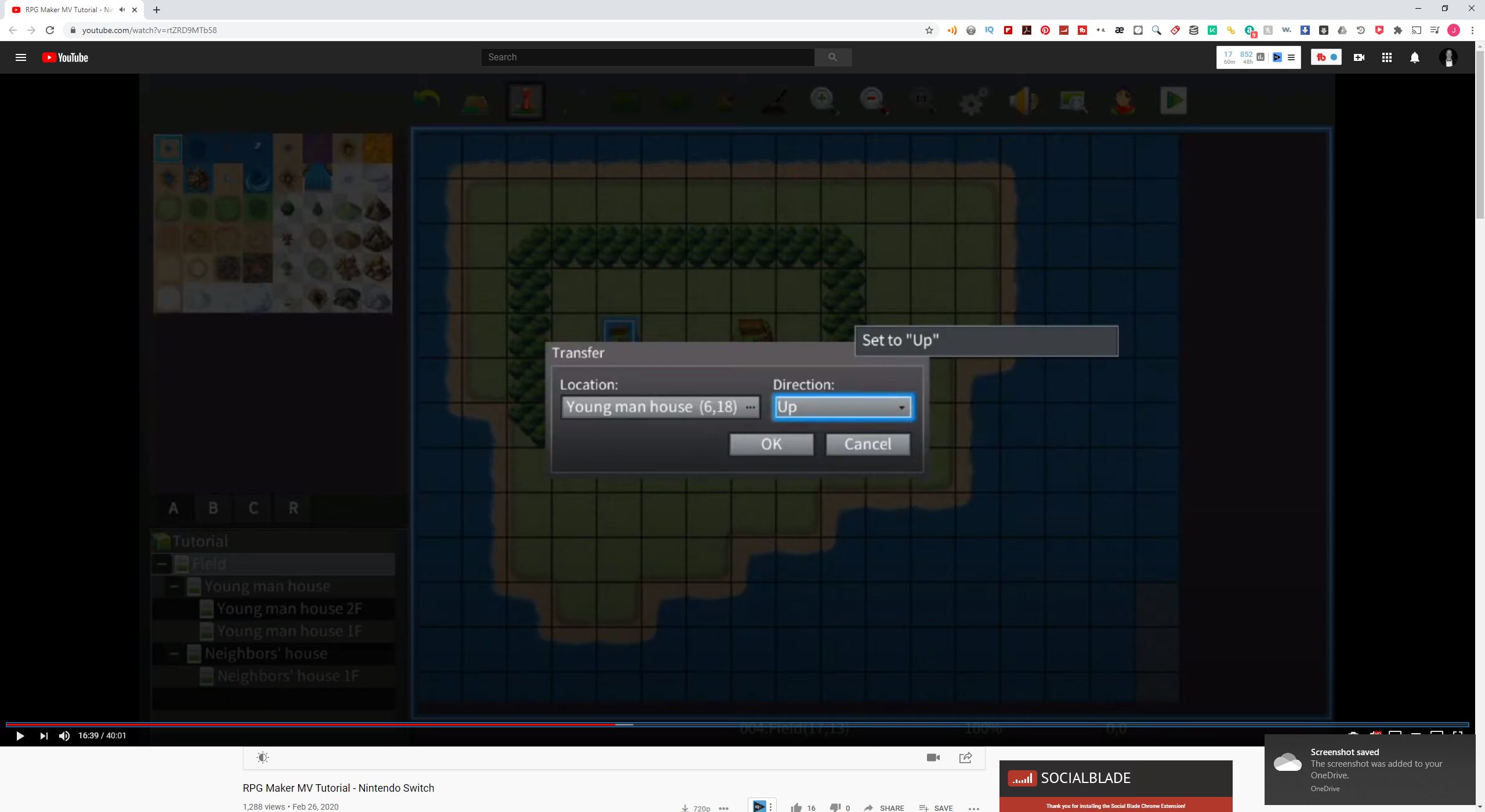Reload the page with the refresh icon
The width and height of the screenshot is (1485, 812).
click(50, 30)
